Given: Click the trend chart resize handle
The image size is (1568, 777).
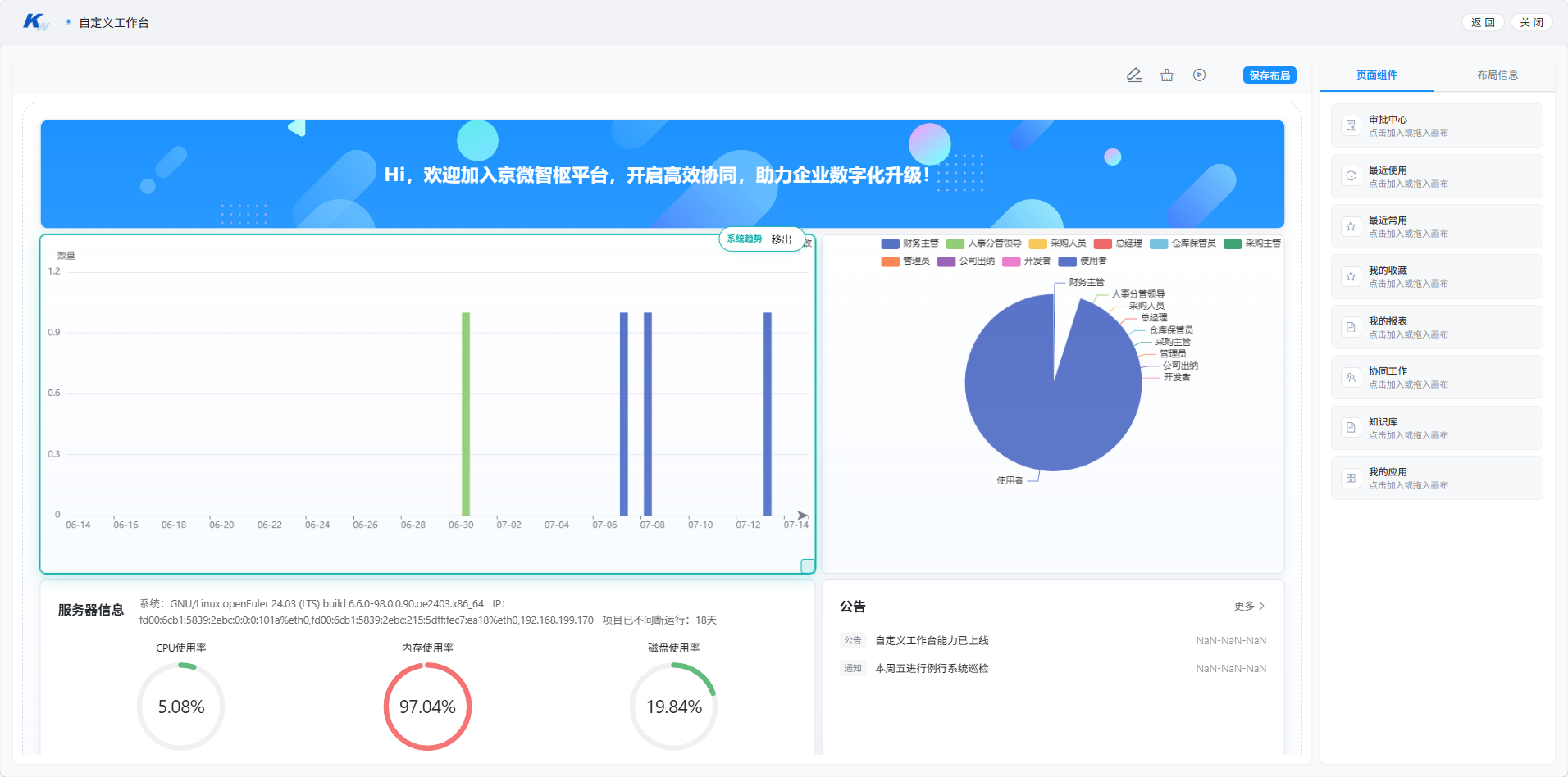Looking at the screenshot, I should tap(808, 566).
